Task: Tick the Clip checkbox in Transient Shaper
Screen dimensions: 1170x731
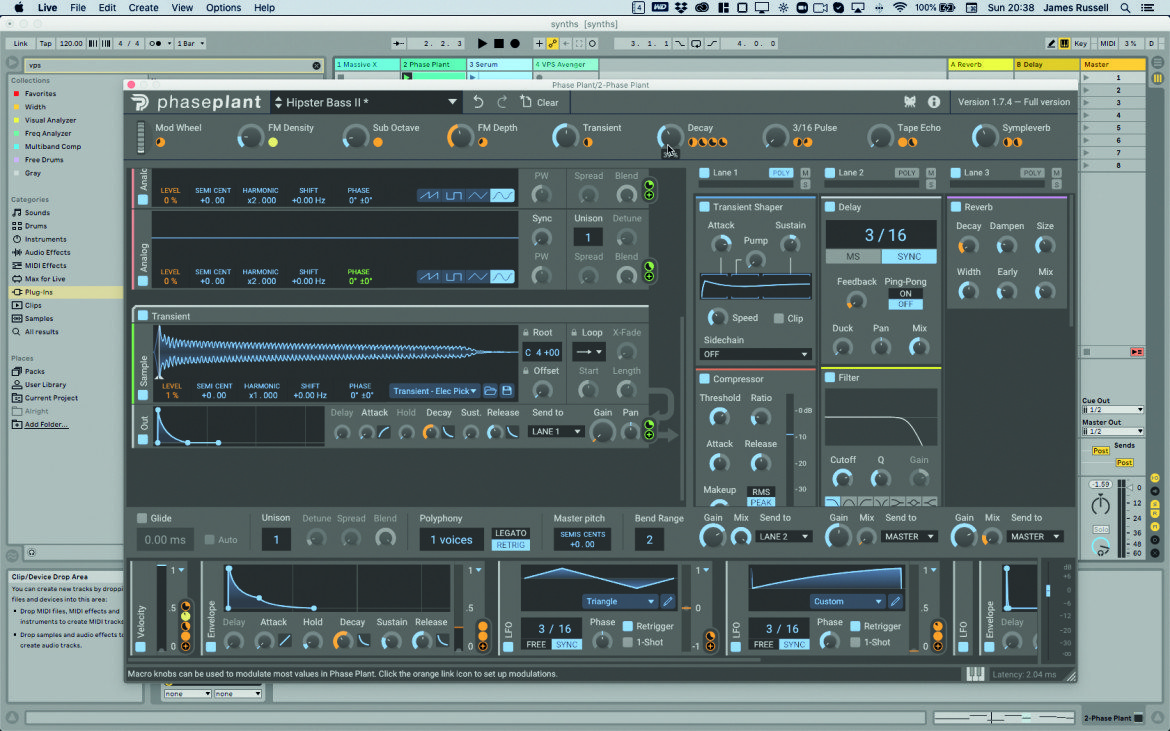Action: pos(778,318)
